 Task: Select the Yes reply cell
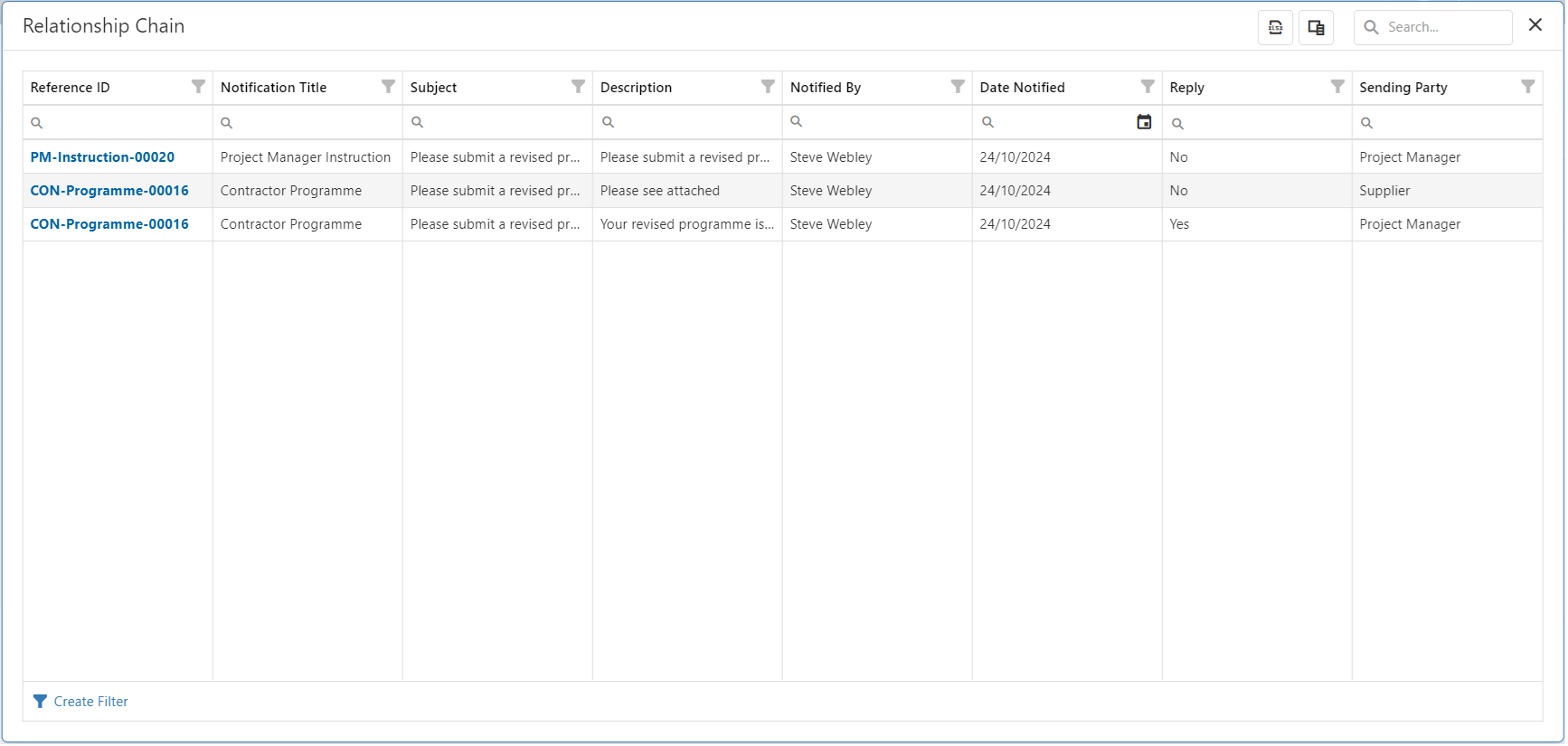pyautogui.click(x=1257, y=224)
